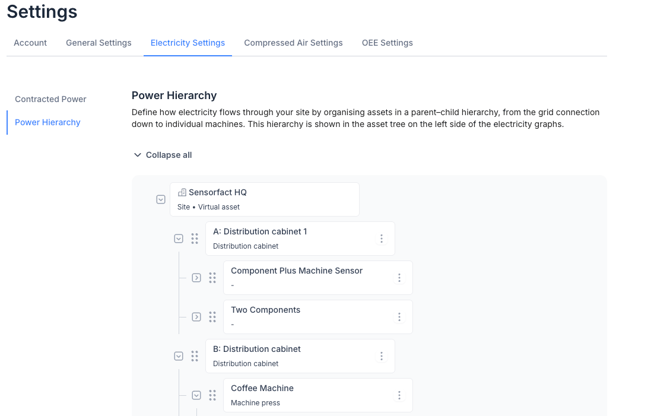This screenshot has width=670, height=416.
Task: Collapse the Sensorfact HQ site node
Action: 161,200
